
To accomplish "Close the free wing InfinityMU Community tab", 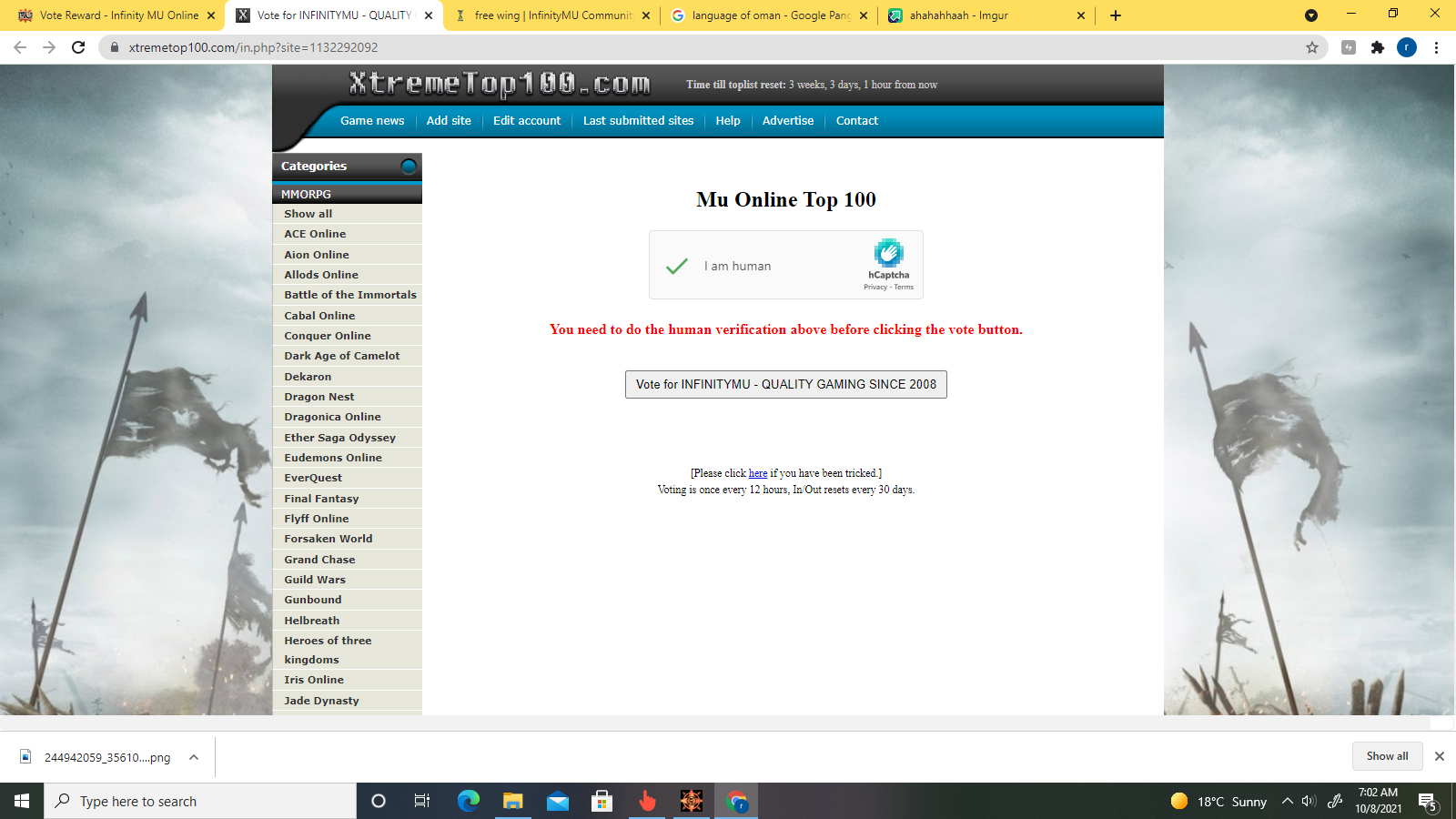I will [x=646, y=15].
